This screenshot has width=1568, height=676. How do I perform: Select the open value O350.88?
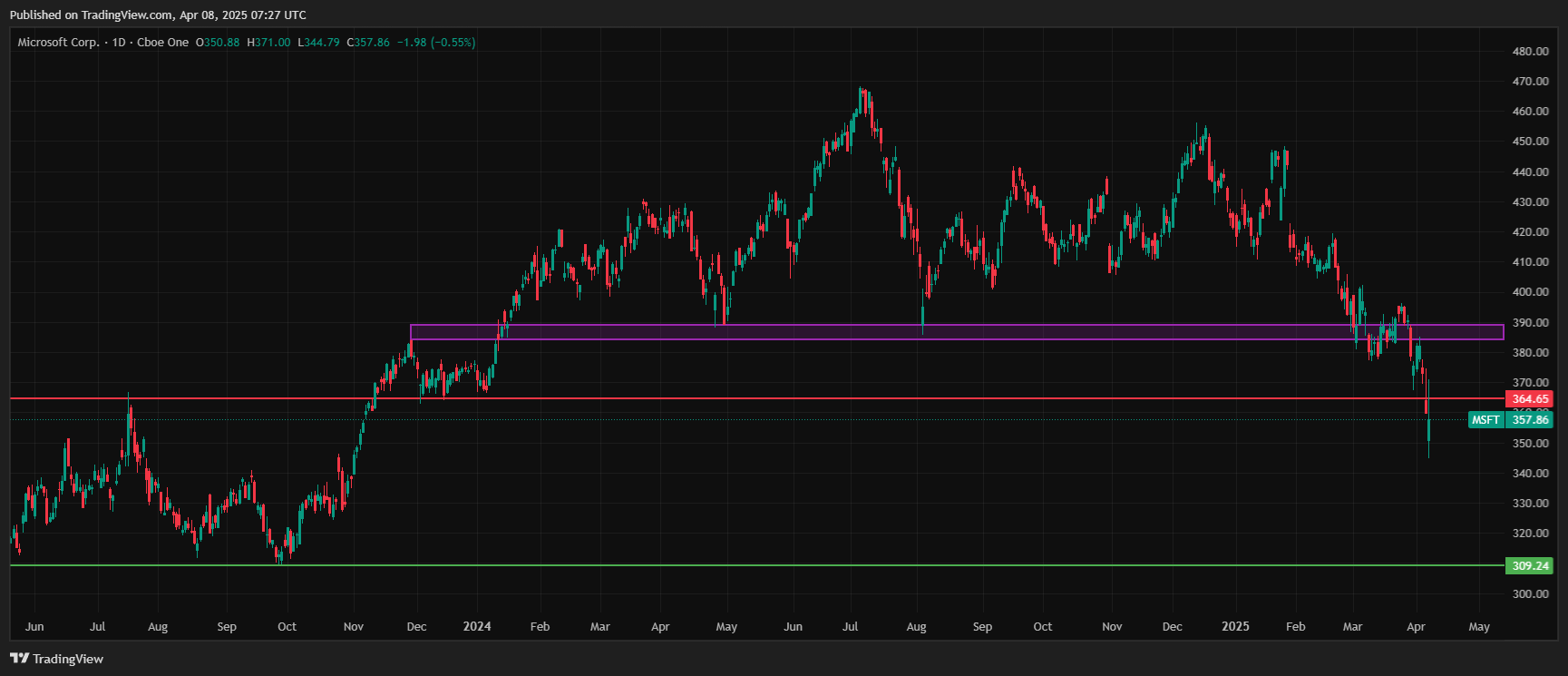[218, 43]
